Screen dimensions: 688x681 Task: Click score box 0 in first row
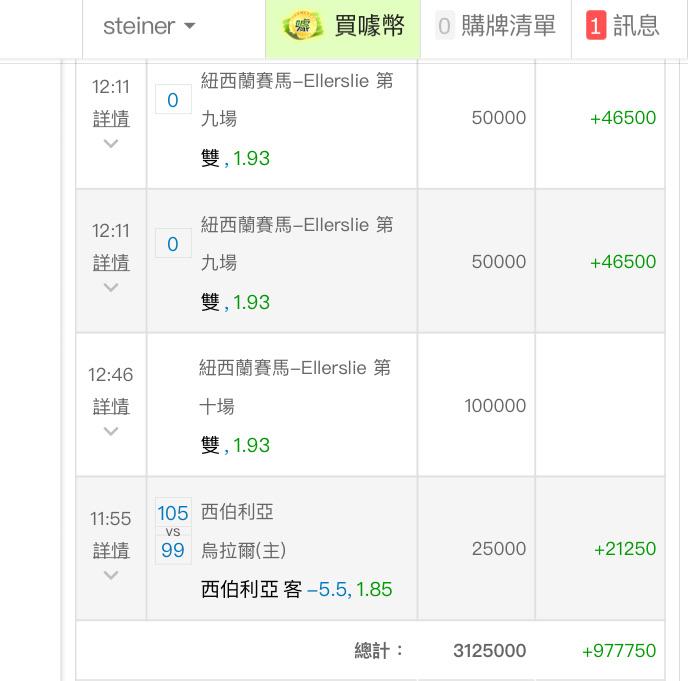click(173, 100)
